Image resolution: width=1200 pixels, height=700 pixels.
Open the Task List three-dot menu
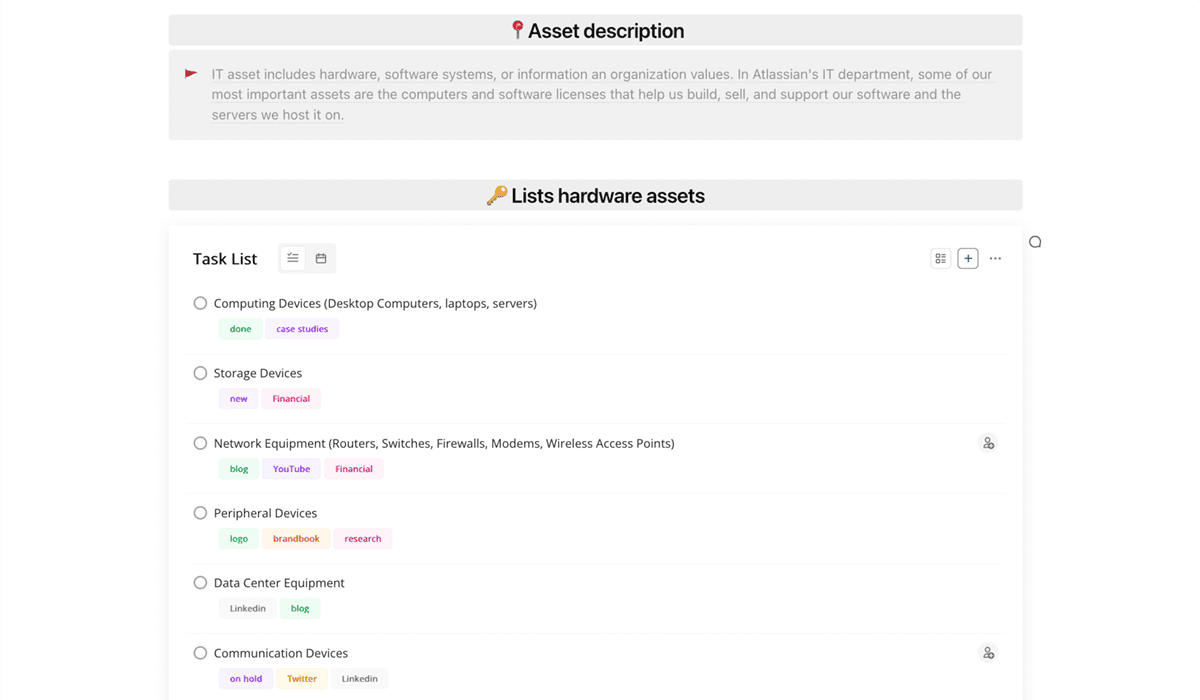995,258
